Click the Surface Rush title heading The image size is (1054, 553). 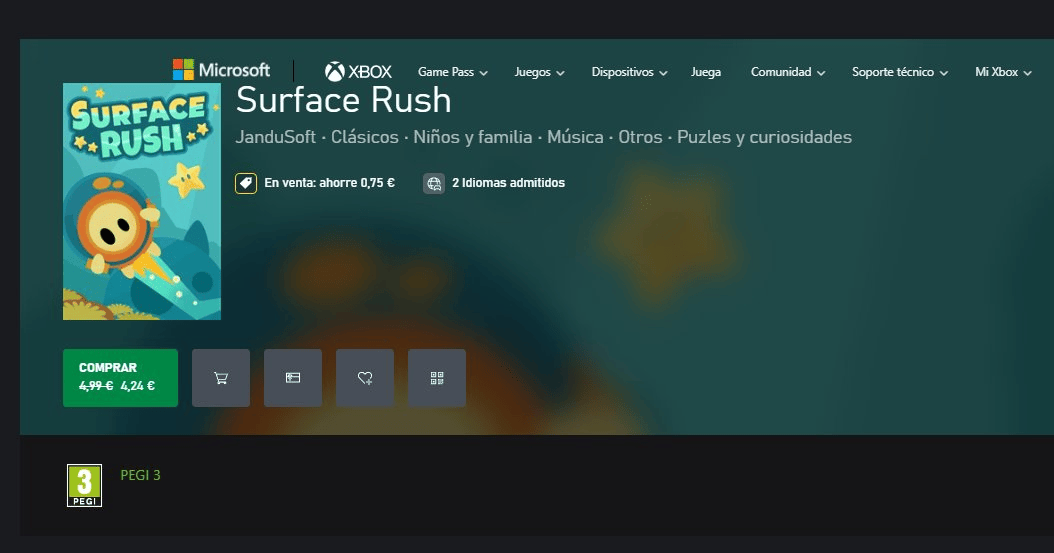pos(343,100)
